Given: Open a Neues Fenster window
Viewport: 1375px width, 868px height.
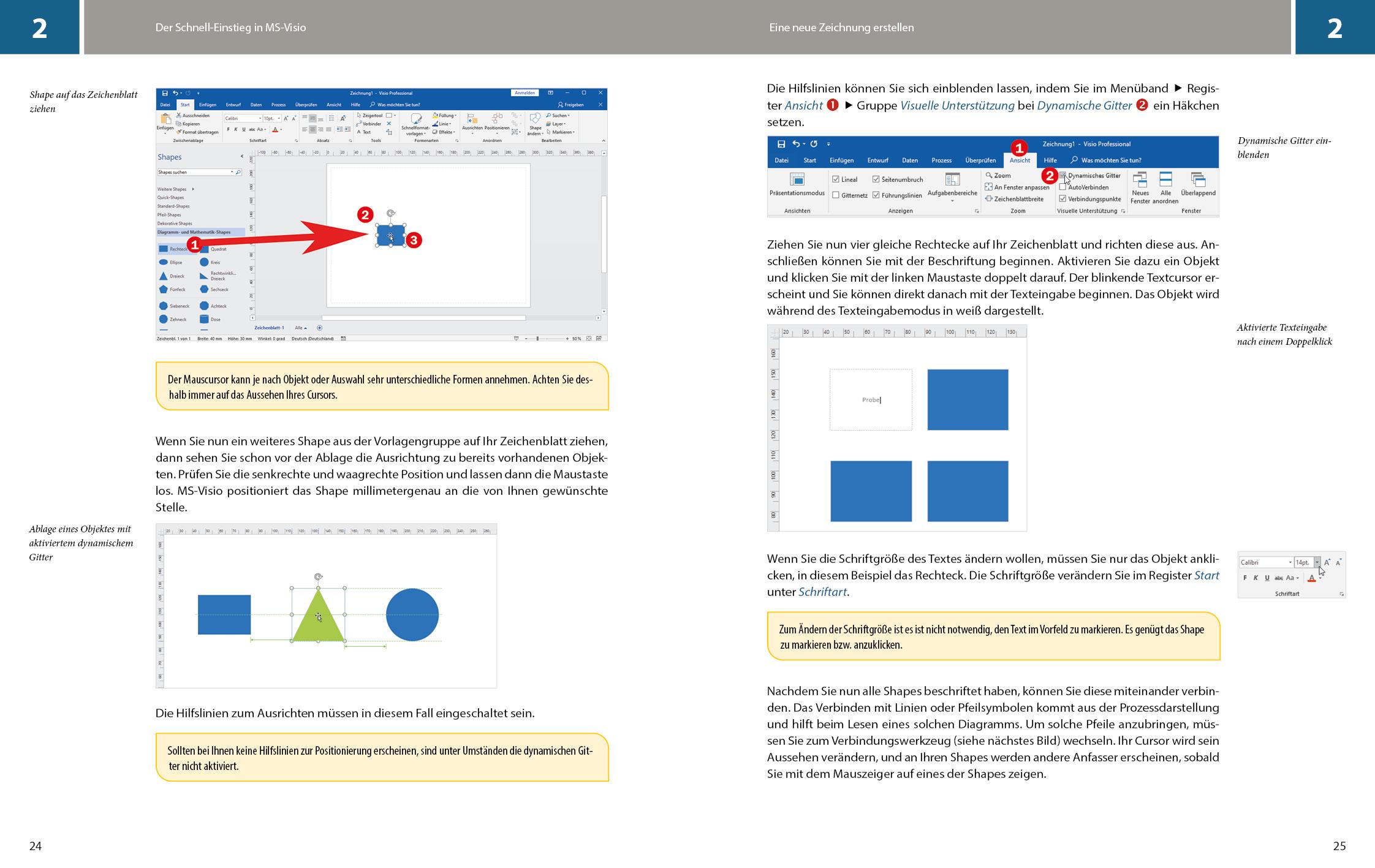Looking at the screenshot, I should coord(1140,180).
